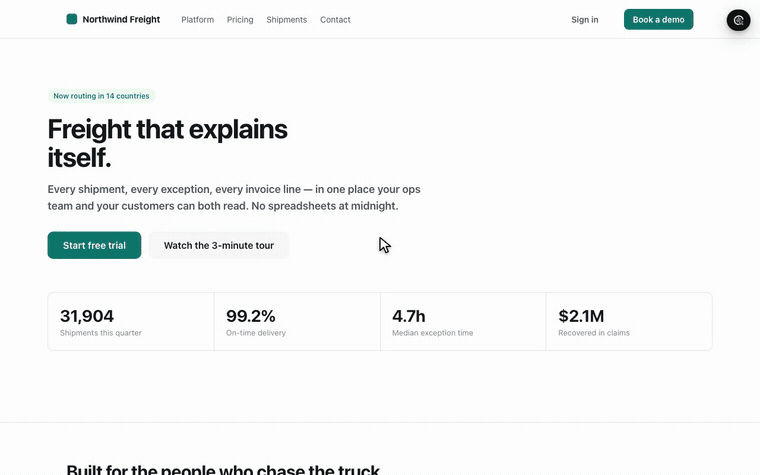Click the 'Freight that explains itself.' headline
This screenshot has height=475, width=760.
coord(168,143)
